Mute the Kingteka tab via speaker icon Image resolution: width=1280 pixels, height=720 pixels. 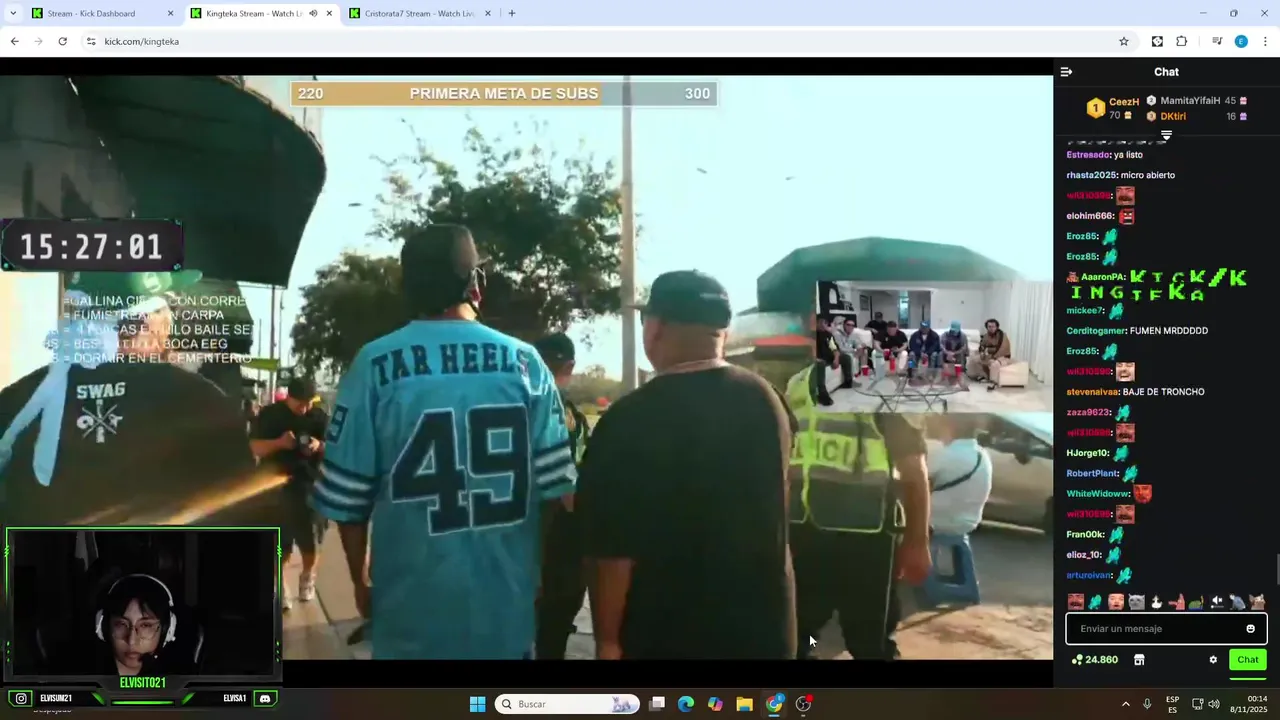(313, 13)
